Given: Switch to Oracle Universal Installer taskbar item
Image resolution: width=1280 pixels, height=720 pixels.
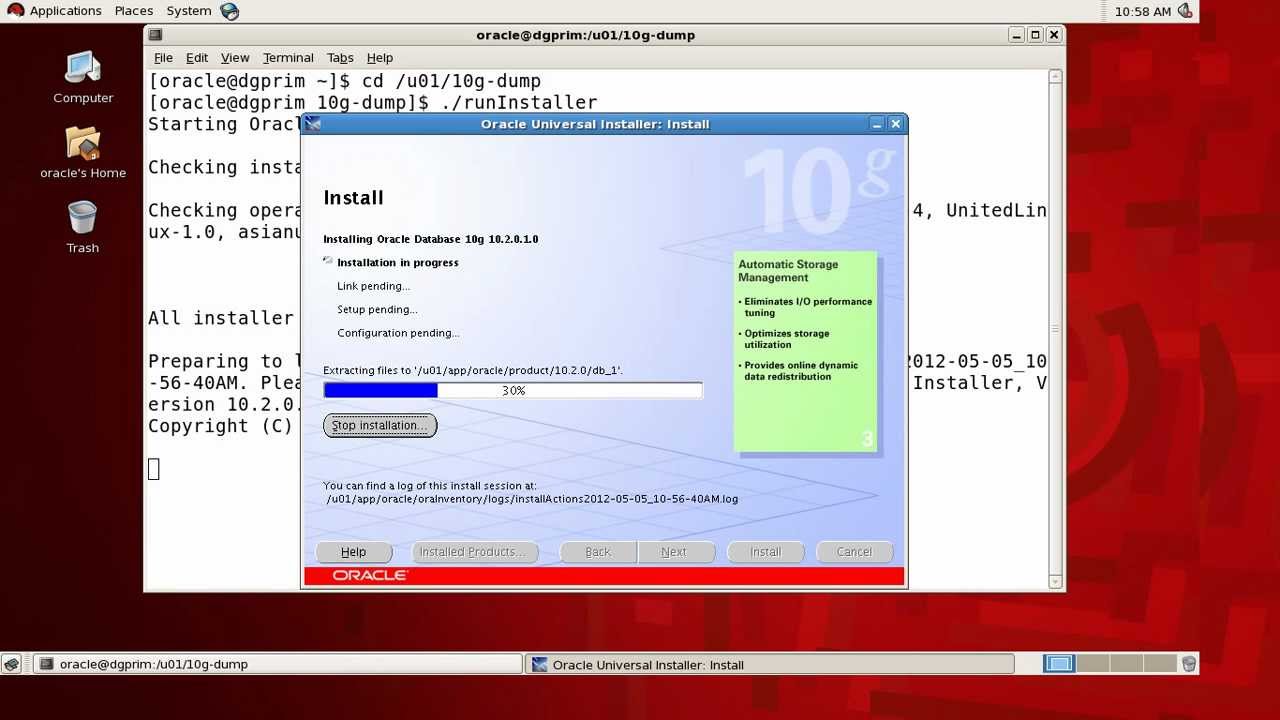Looking at the screenshot, I should coord(769,664).
